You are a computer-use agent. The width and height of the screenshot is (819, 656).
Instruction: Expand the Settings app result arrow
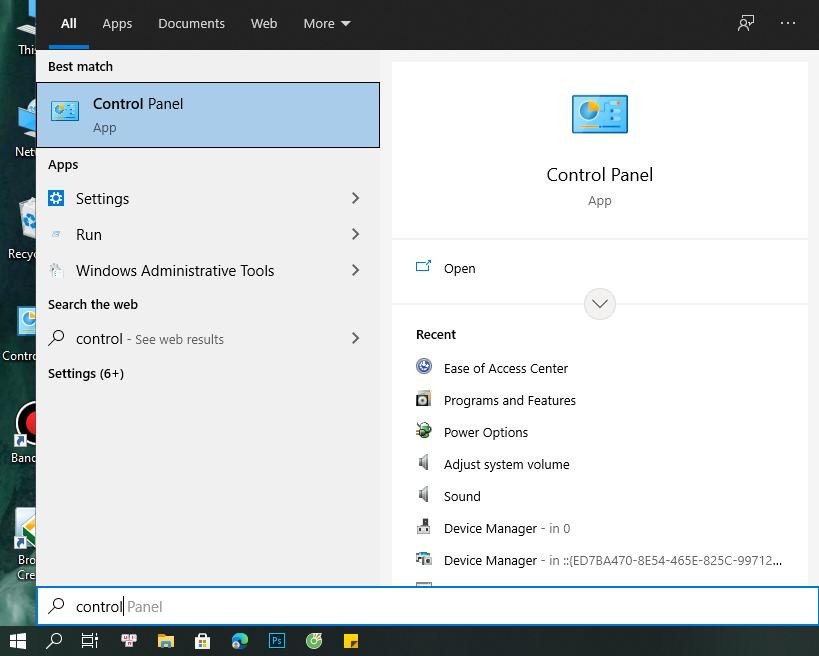coord(355,198)
